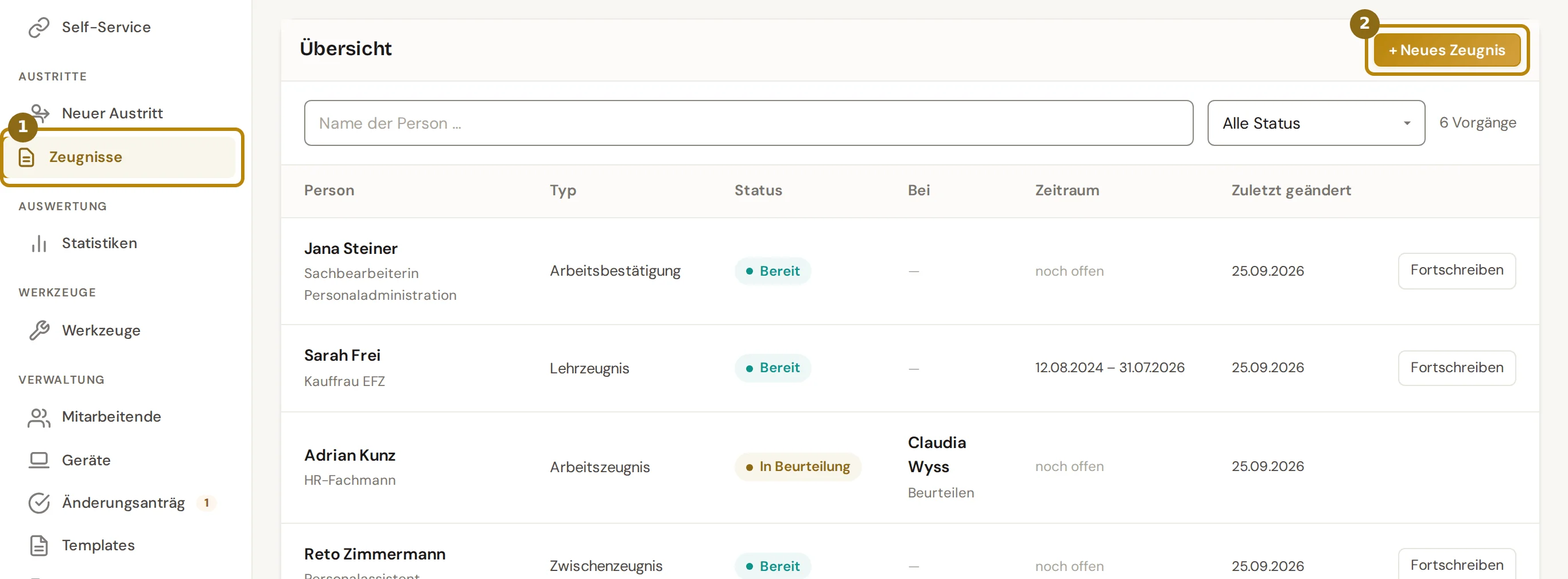Create a new certificate with Neues Zeugnis
Screen dimensions: 1568x579
pyautogui.click(x=1447, y=50)
